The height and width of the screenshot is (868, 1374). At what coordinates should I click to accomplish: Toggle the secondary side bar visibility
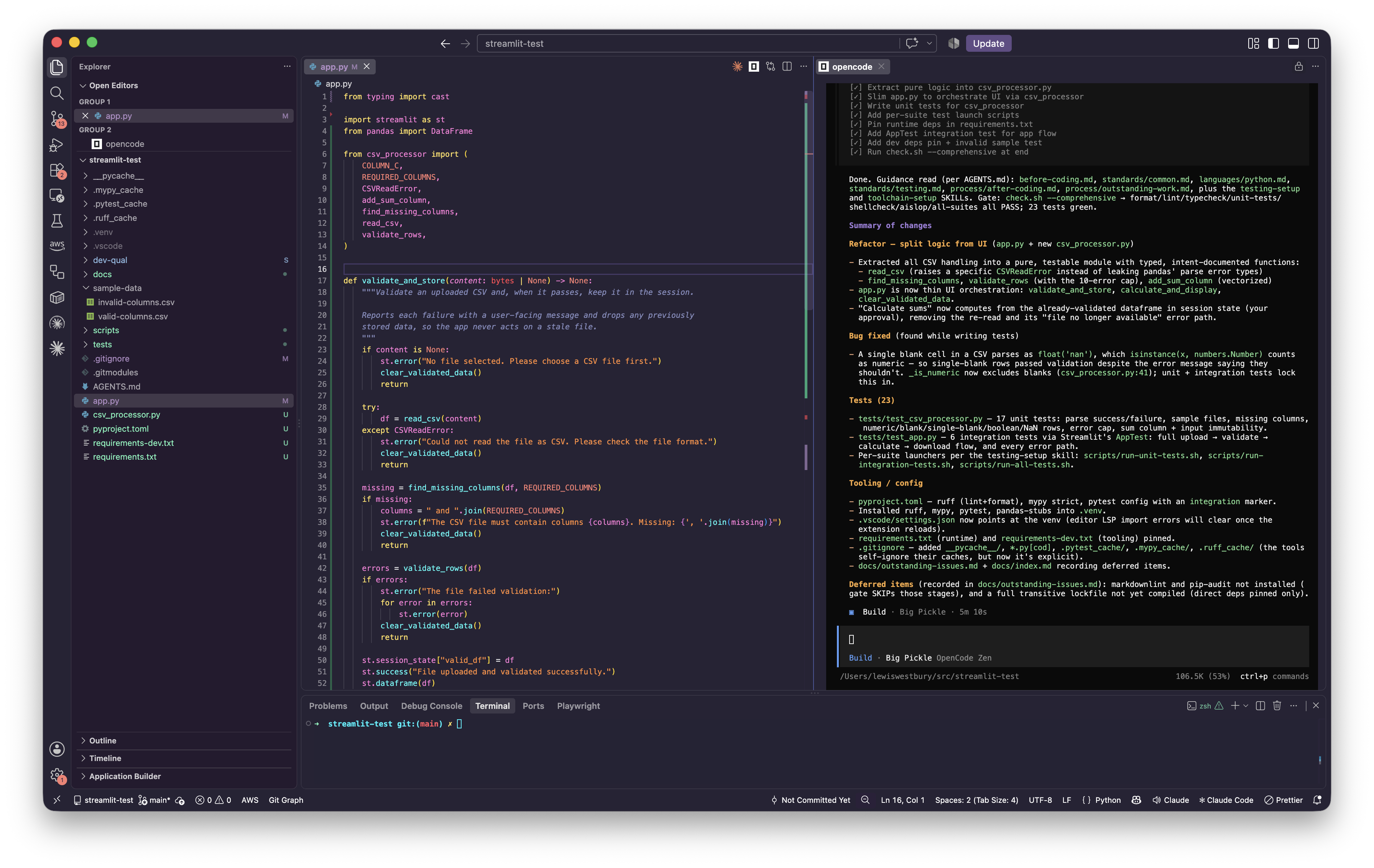[1313, 43]
